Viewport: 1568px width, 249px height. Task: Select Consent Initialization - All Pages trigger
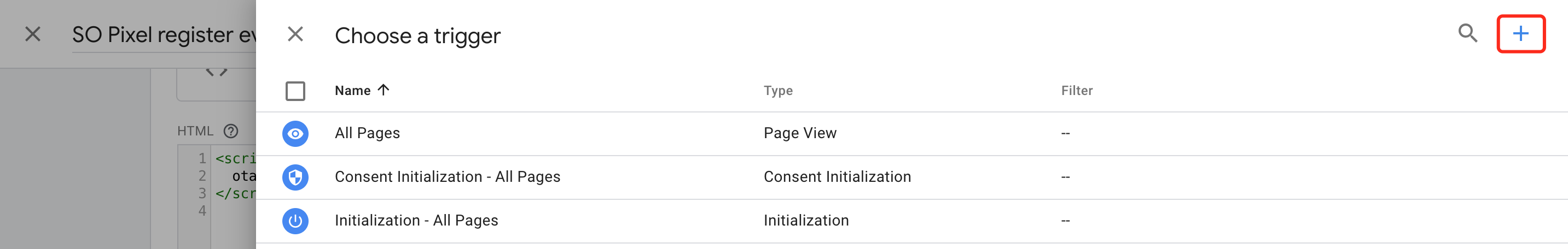tap(448, 177)
